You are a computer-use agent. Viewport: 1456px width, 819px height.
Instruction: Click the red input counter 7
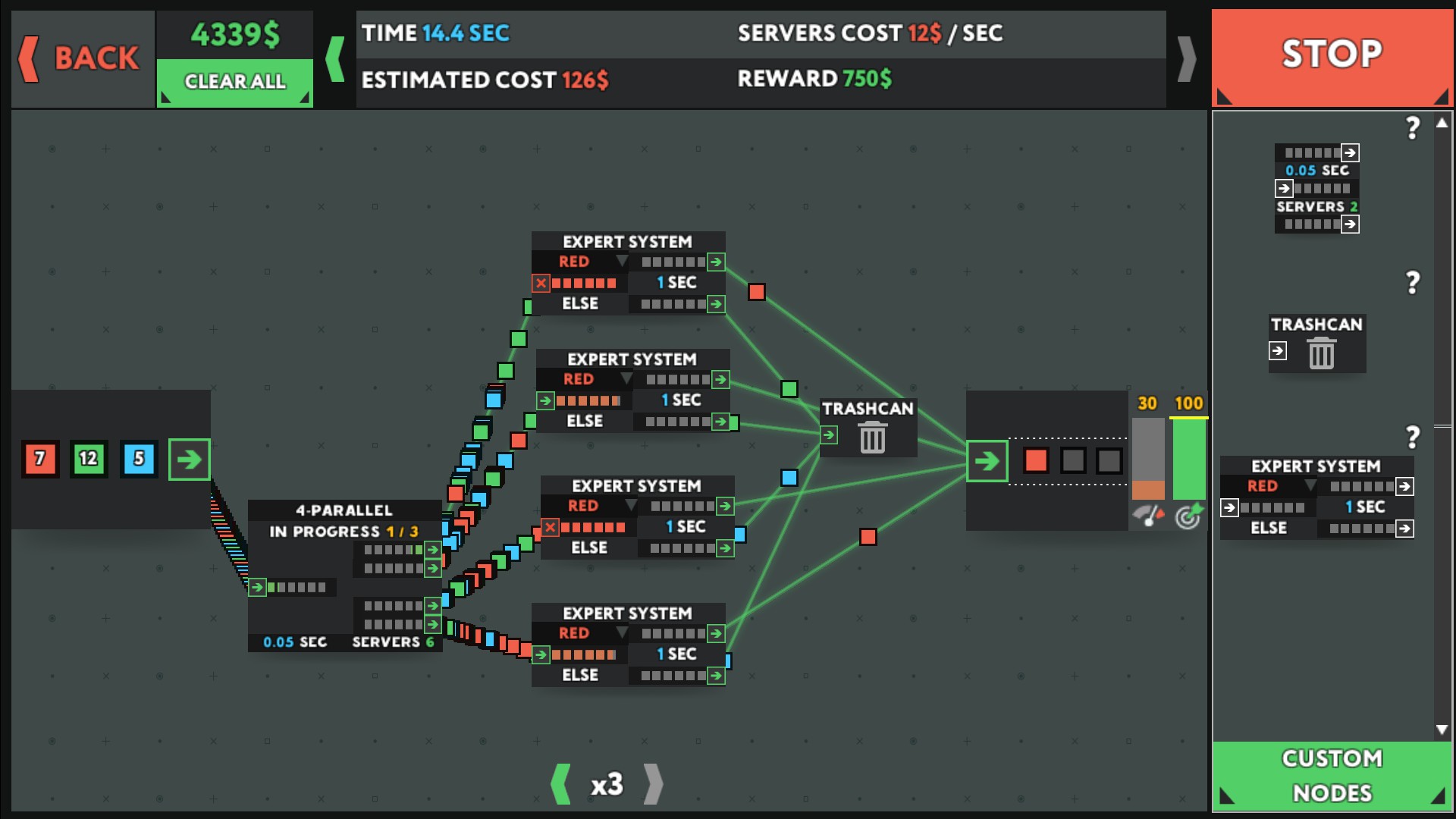[40, 458]
